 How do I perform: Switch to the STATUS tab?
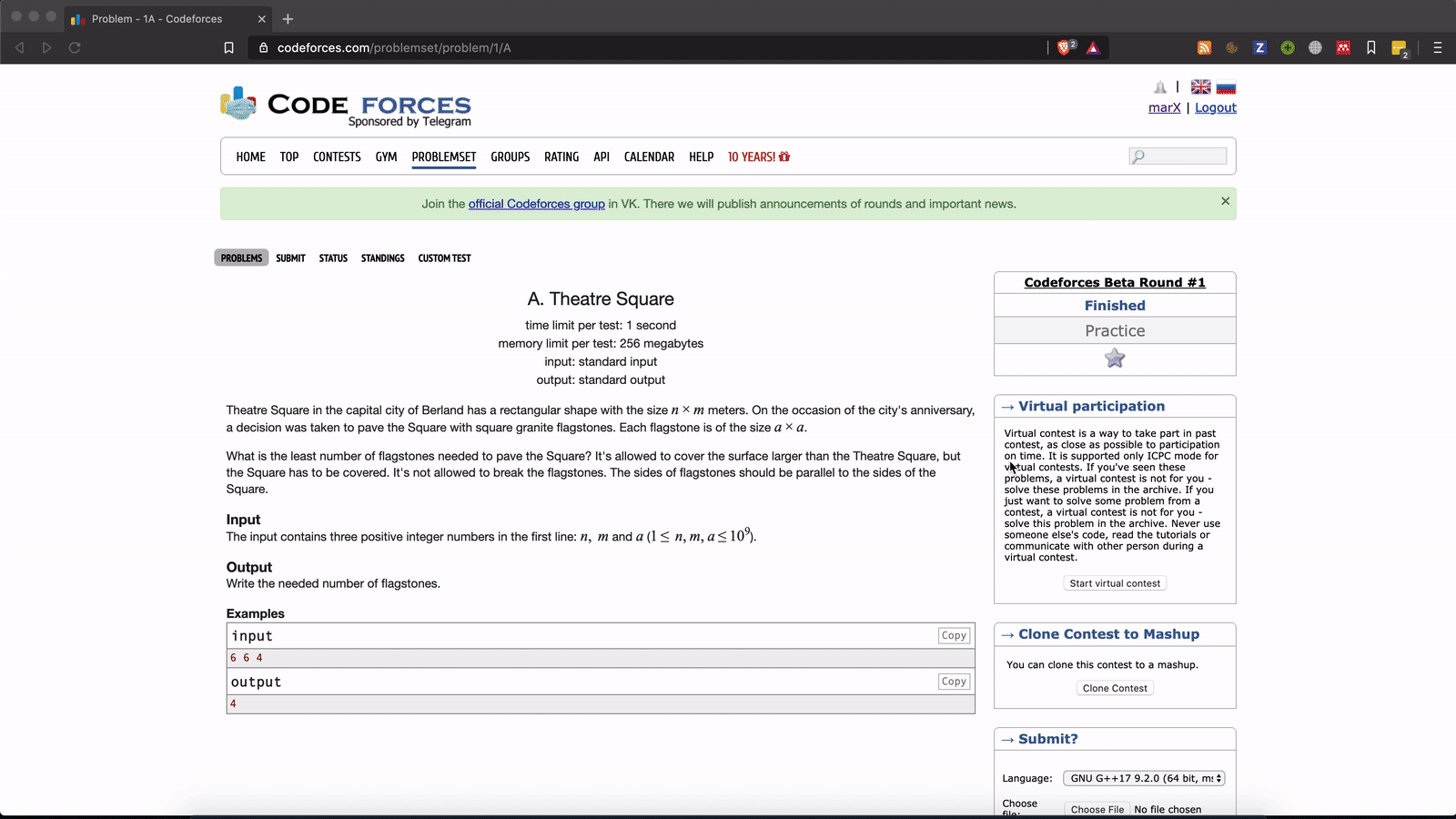tap(333, 258)
